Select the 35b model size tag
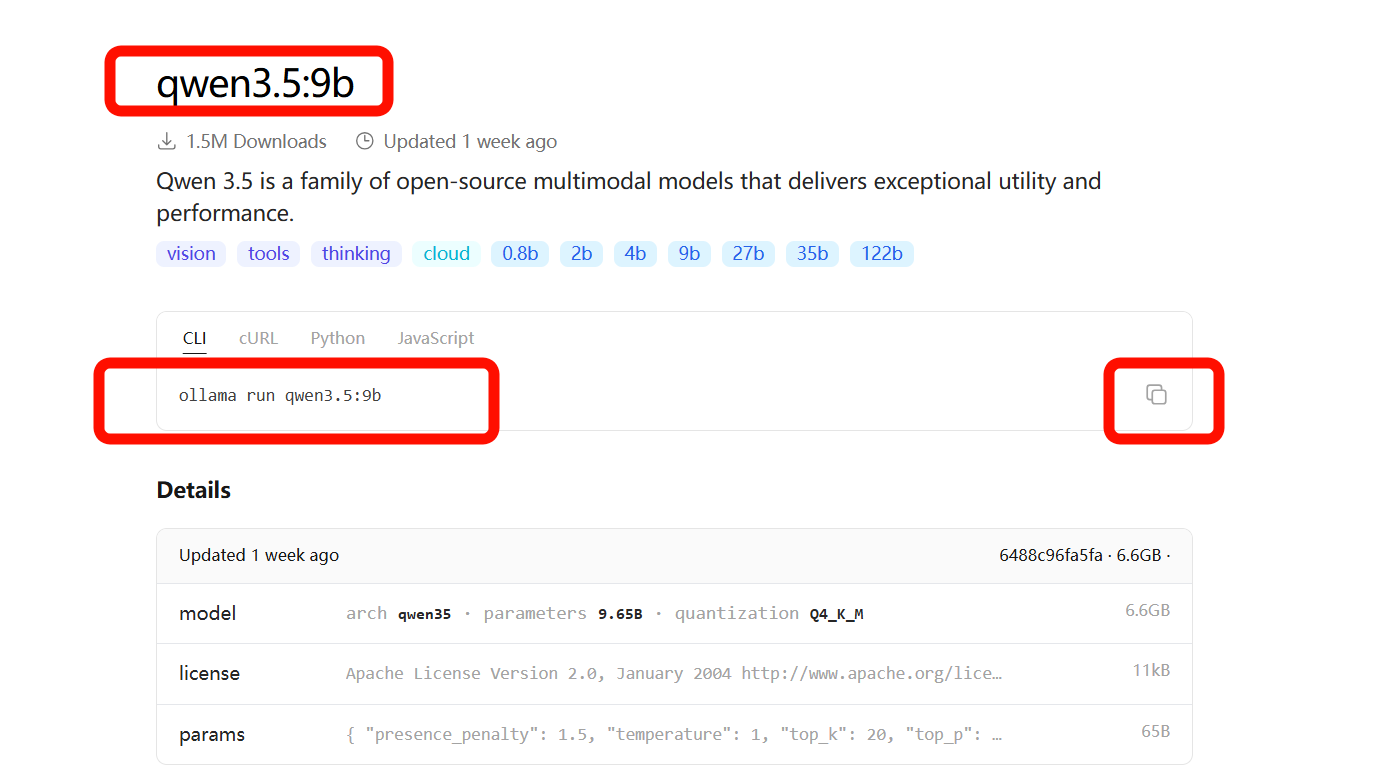 click(x=812, y=254)
